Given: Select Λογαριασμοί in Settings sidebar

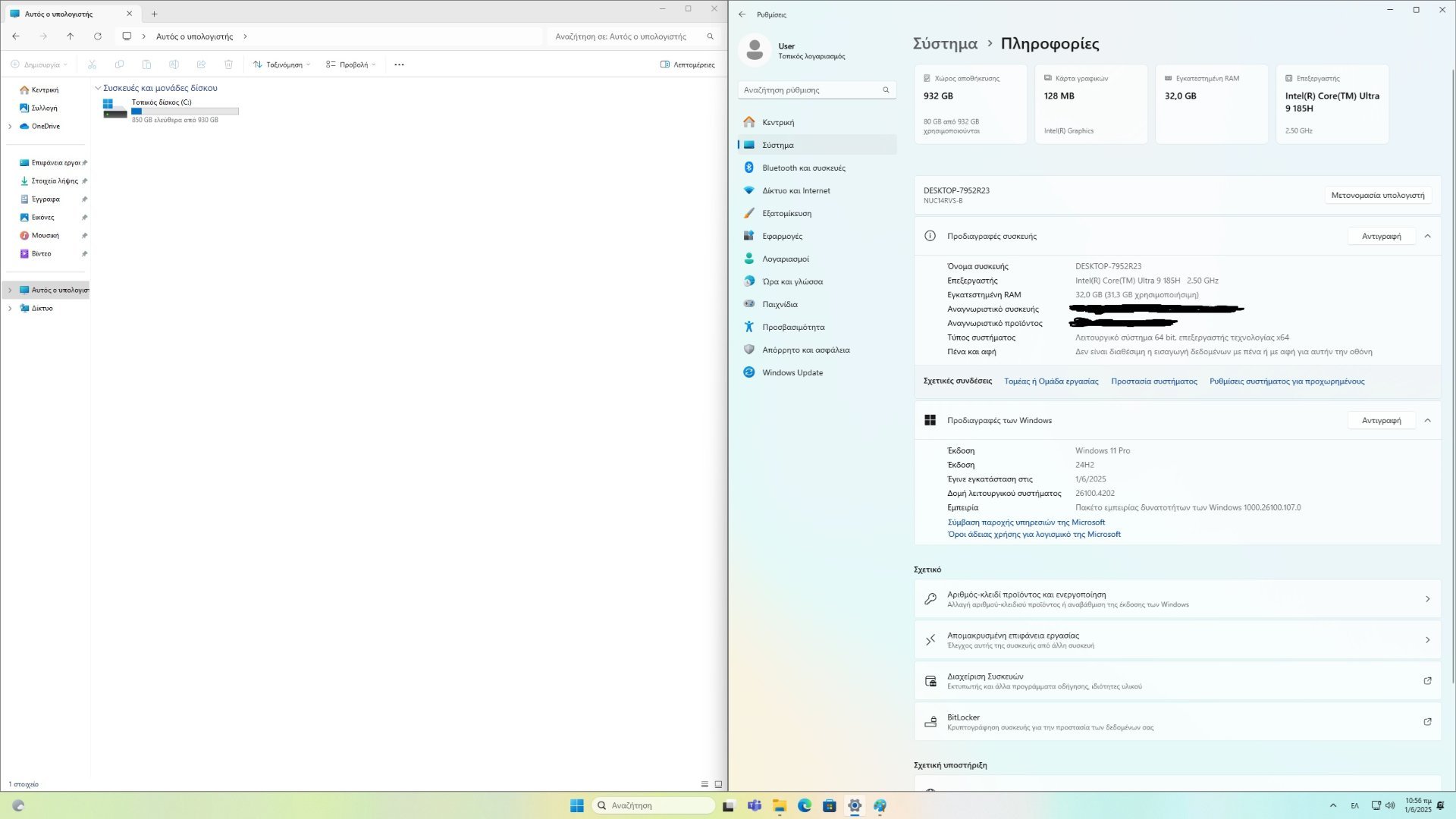Looking at the screenshot, I should coord(817,259).
